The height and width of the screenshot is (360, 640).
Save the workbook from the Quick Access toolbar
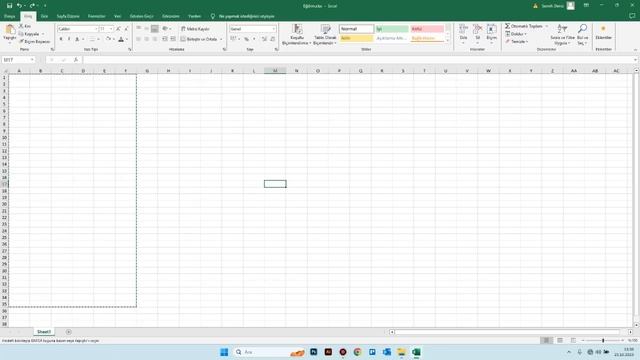[9, 6]
